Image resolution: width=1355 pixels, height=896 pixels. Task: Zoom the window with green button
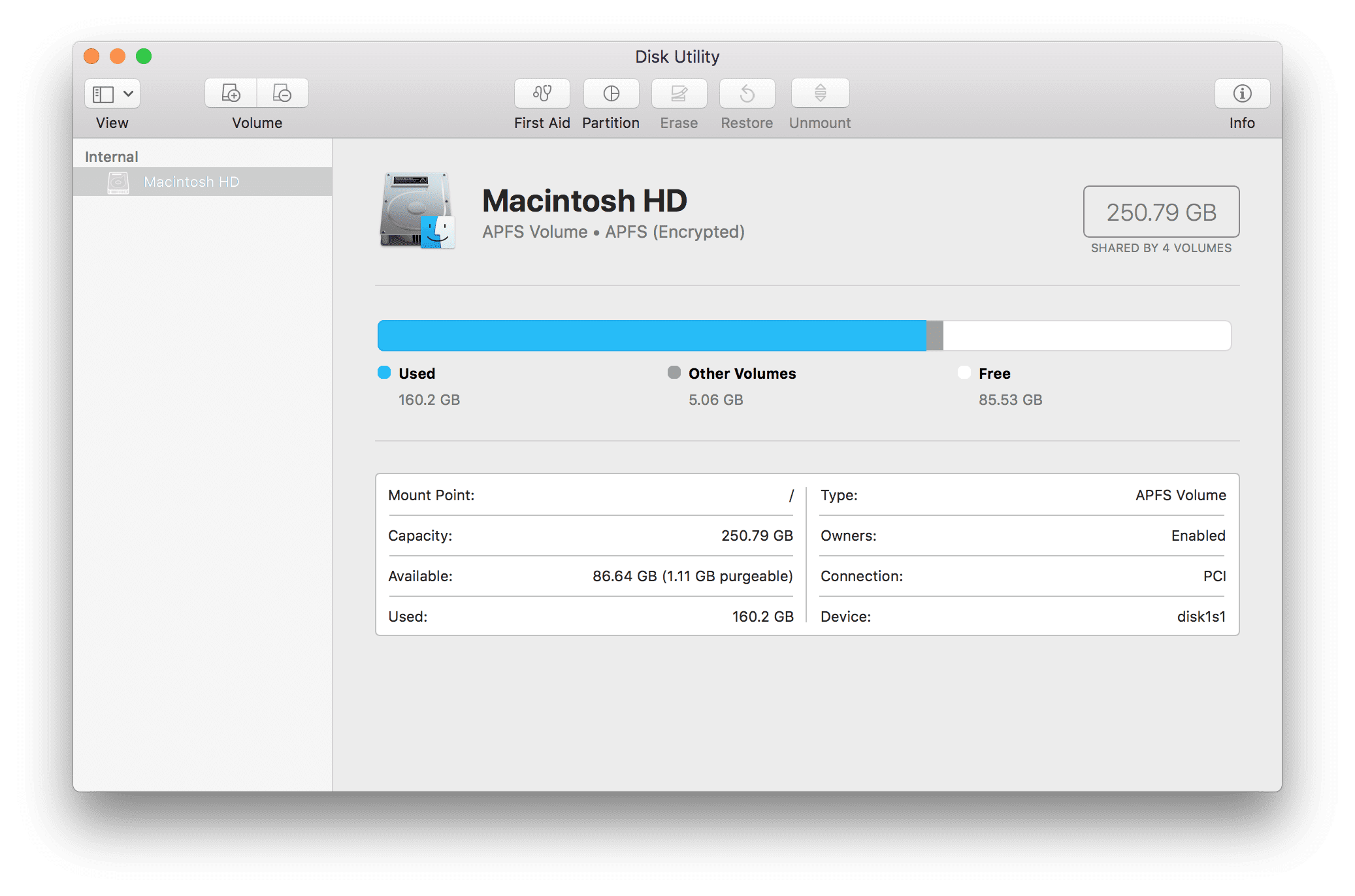[144, 56]
